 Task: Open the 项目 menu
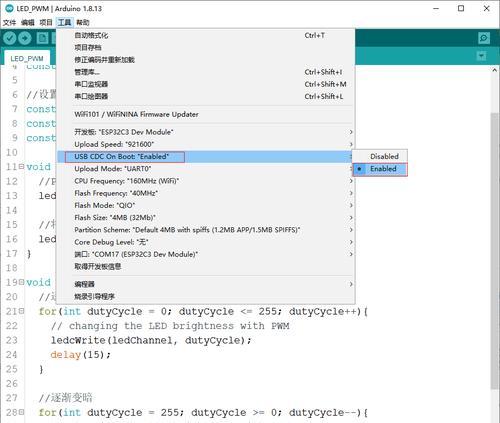click(x=46, y=22)
